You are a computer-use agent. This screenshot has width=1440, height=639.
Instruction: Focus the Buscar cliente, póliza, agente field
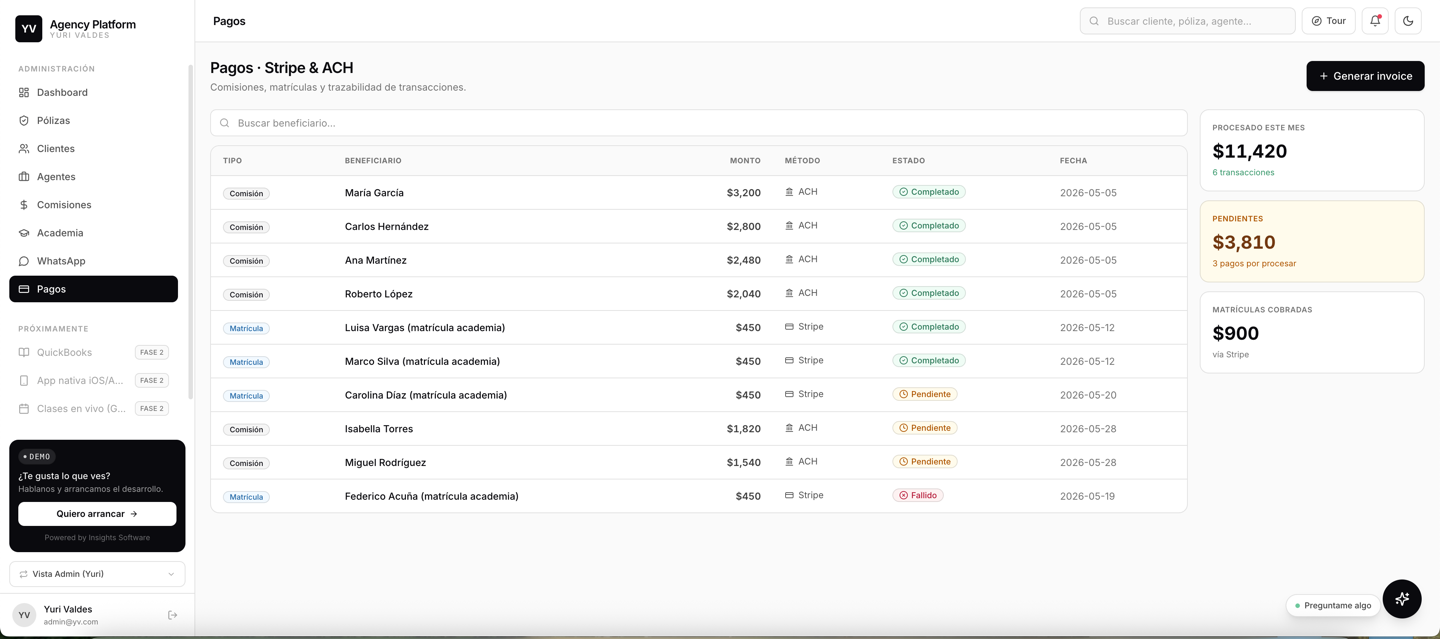pos(1187,21)
